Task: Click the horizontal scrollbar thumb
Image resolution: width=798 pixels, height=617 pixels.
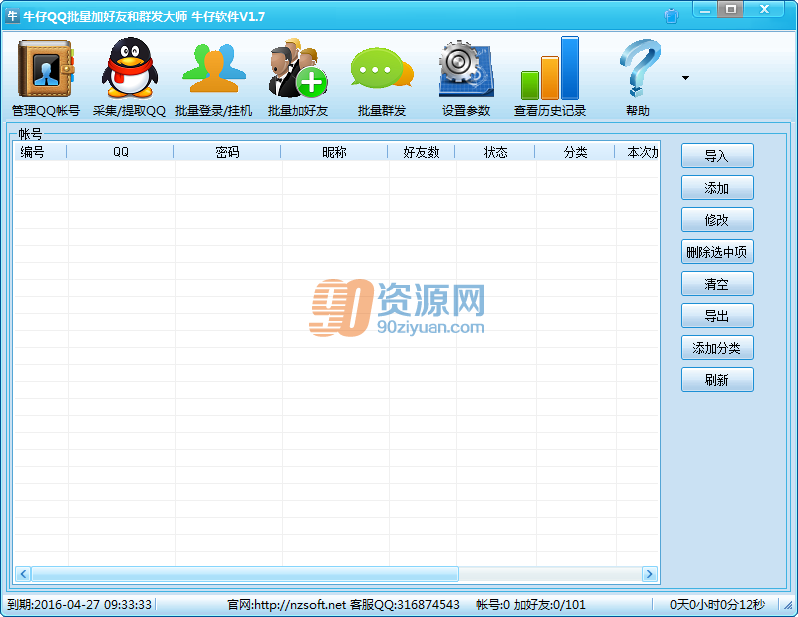Action: click(245, 574)
